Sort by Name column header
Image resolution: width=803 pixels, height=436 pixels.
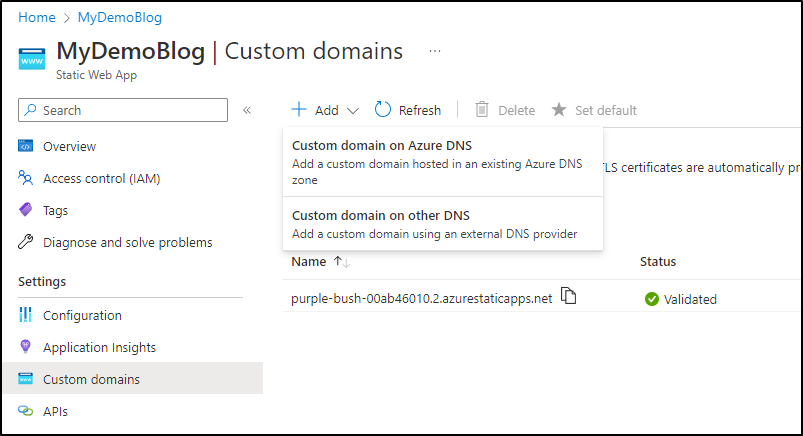click(x=309, y=262)
